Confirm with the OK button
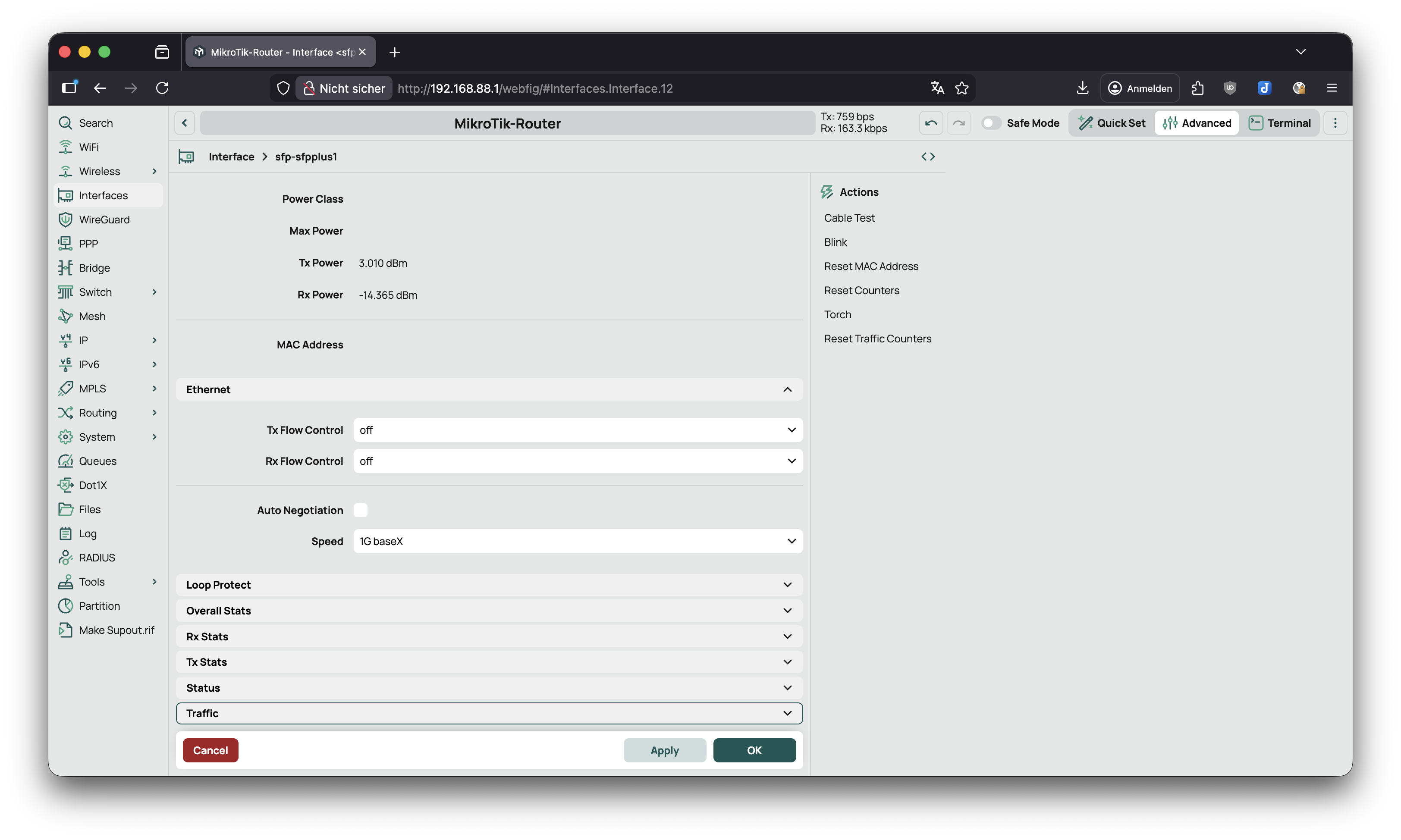The height and width of the screenshot is (840, 1401). (x=754, y=751)
